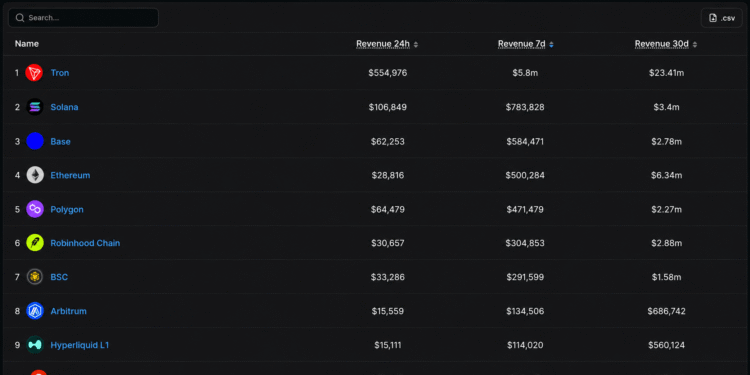
Task: Select Solana 7d value $783,828
Action: point(525,107)
